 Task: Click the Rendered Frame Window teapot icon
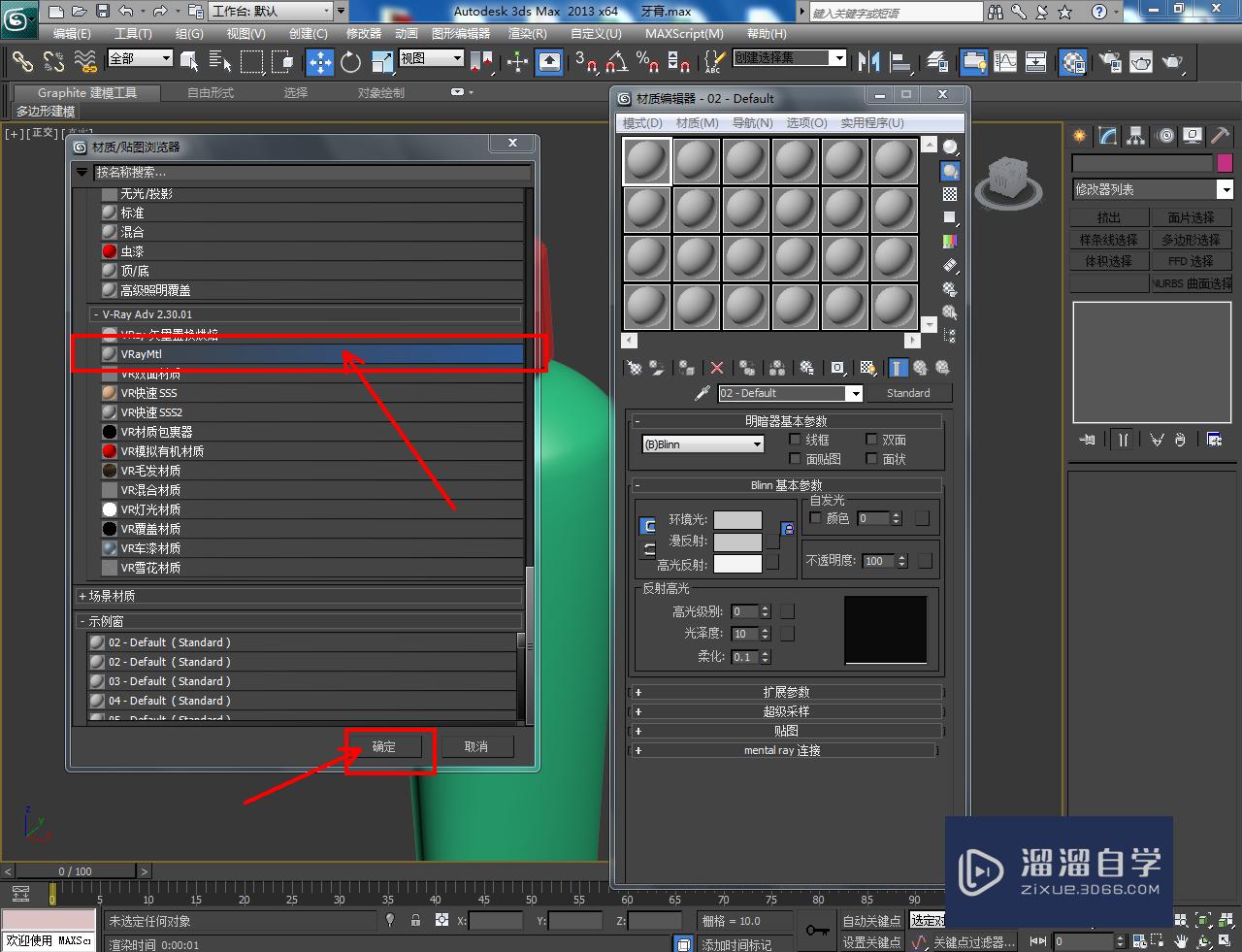(1141, 62)
